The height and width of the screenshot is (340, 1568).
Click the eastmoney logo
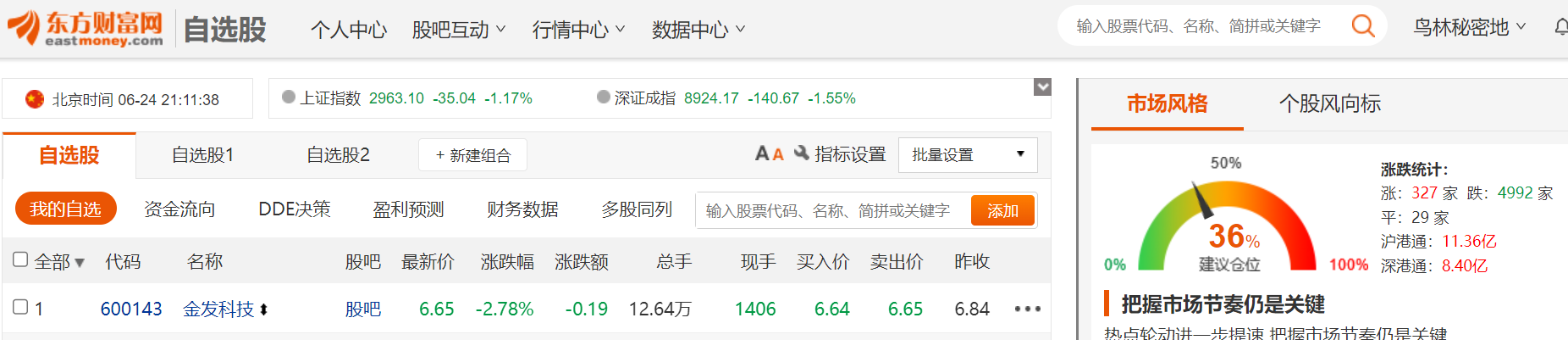pos(85,28)
